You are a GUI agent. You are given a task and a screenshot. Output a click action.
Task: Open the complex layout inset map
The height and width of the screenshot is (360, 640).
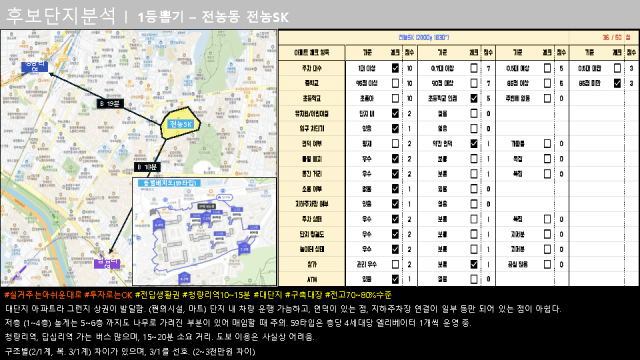coord(205,231)
